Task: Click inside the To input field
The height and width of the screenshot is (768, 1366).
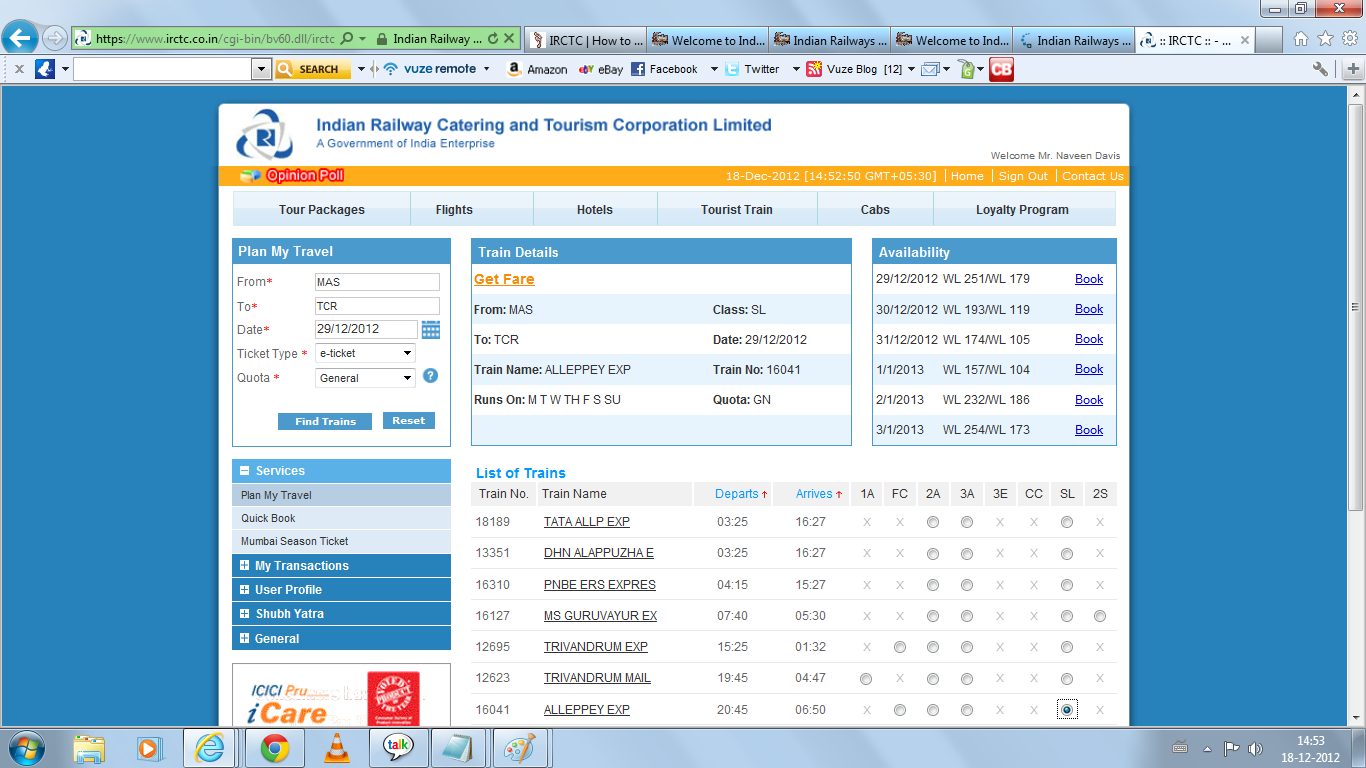Action: click(x=377, y=305)
